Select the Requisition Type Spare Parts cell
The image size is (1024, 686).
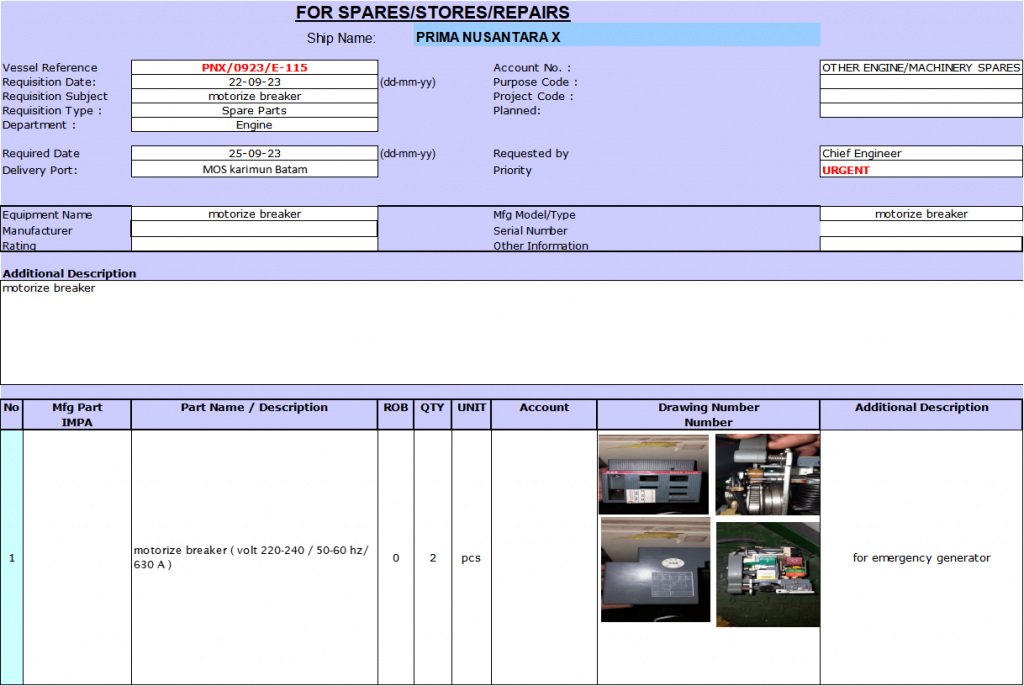(254, 111)
